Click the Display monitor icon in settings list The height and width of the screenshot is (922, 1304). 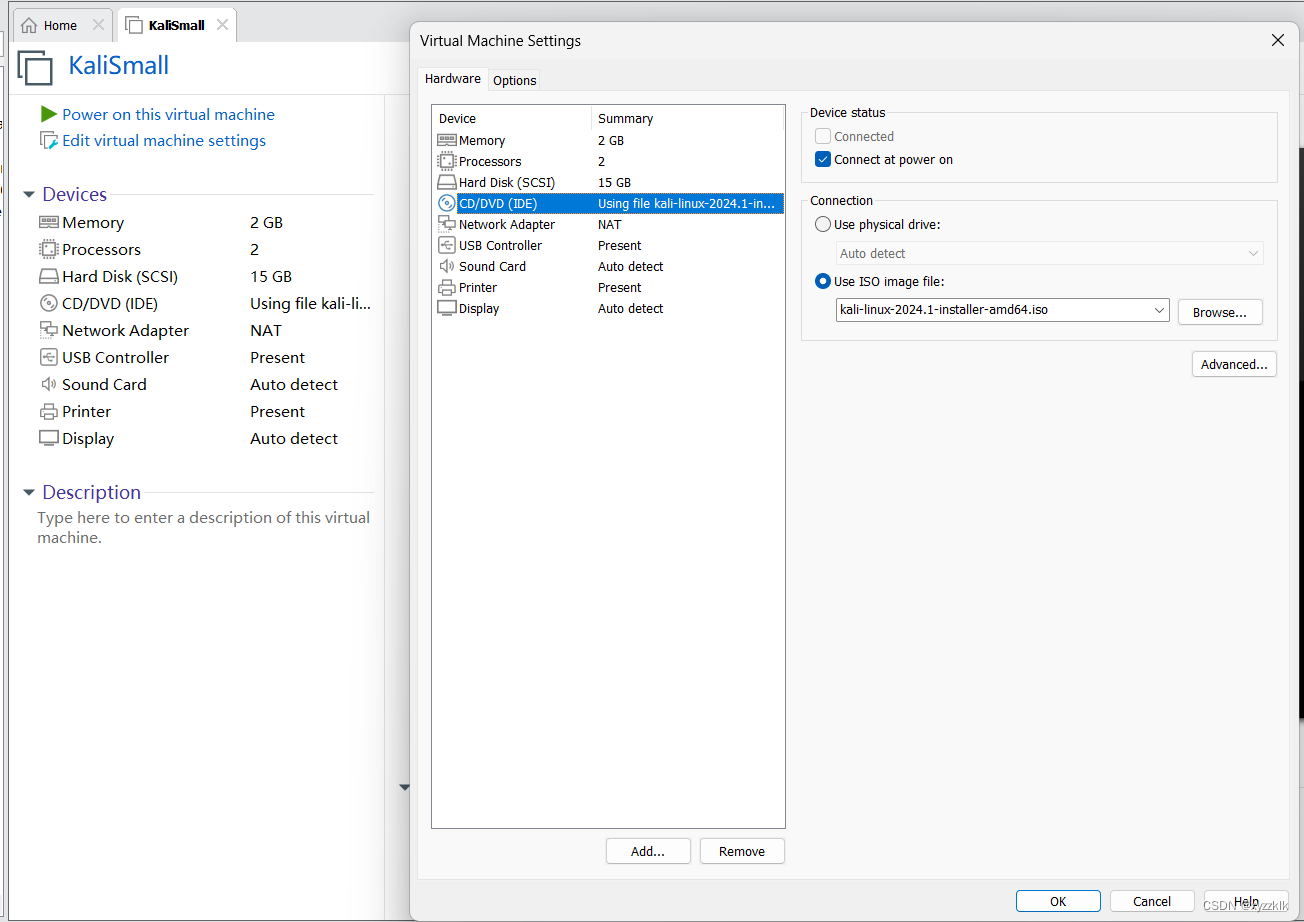(x=446, y=309)
